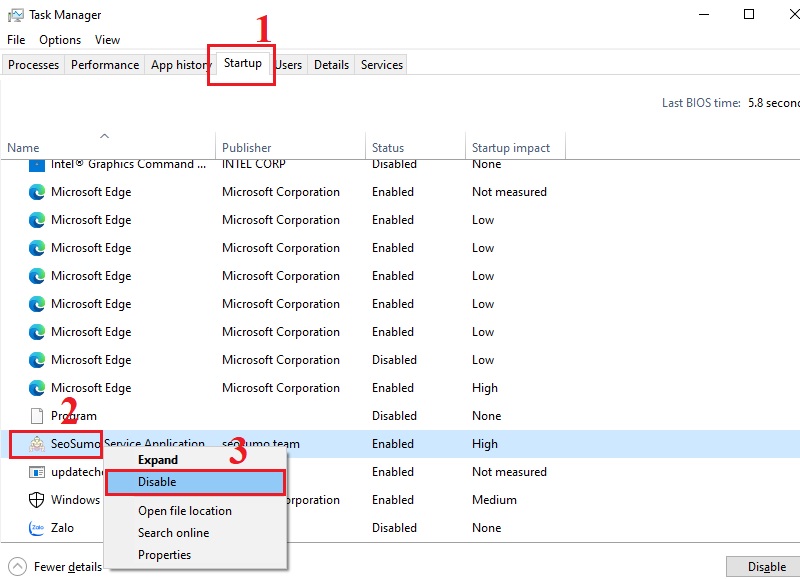The height and width of the screenshot is (579, 800).
Task: Minimize the Task Manager window
Action: coord(704,14)
